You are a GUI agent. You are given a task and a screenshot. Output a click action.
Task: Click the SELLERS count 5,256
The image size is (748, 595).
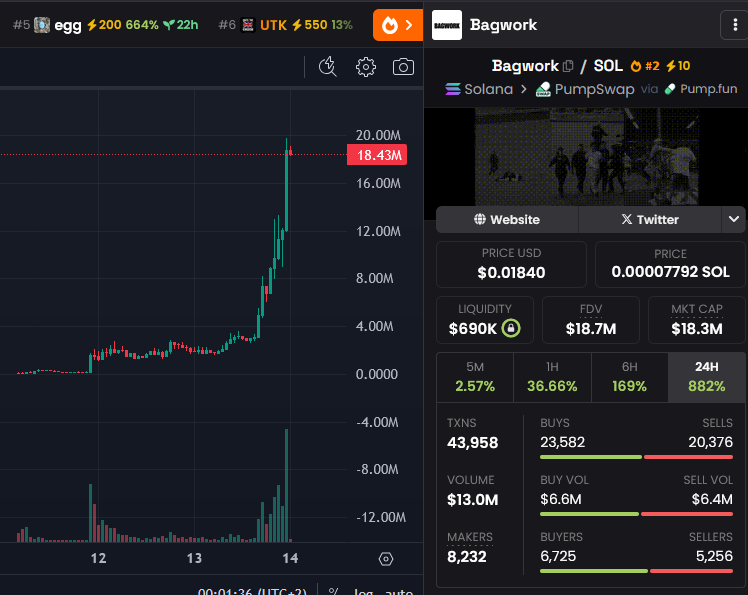click(x=714, y=556)
